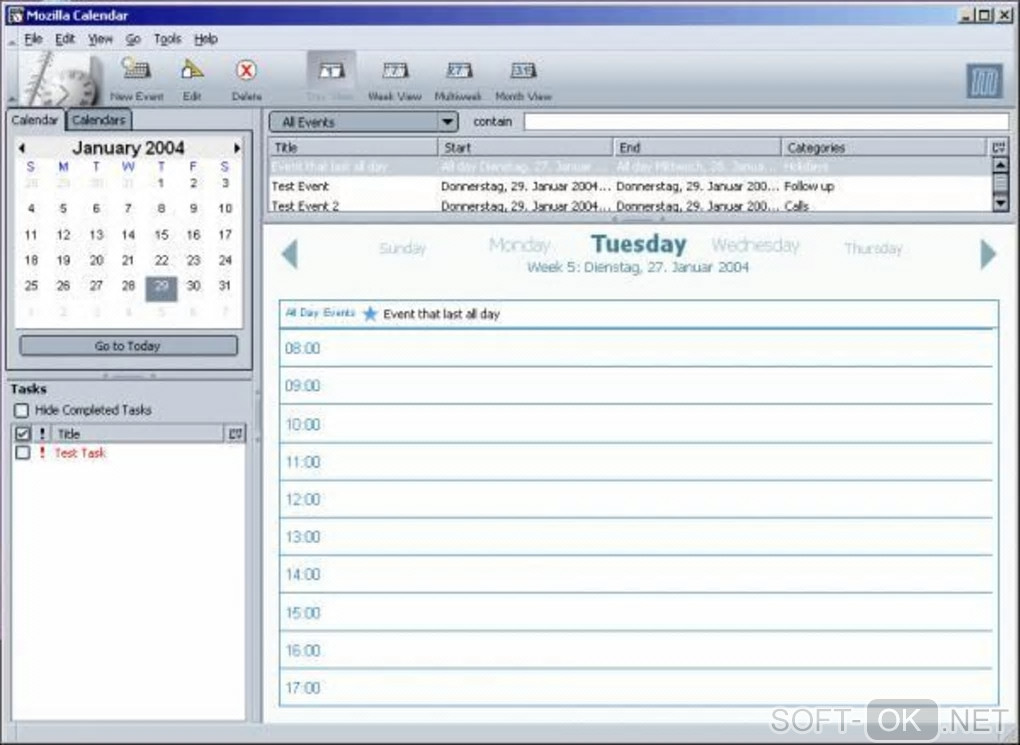Click the Edit event toolbar icon
1020x745 pixels.
tap(192, 79)
